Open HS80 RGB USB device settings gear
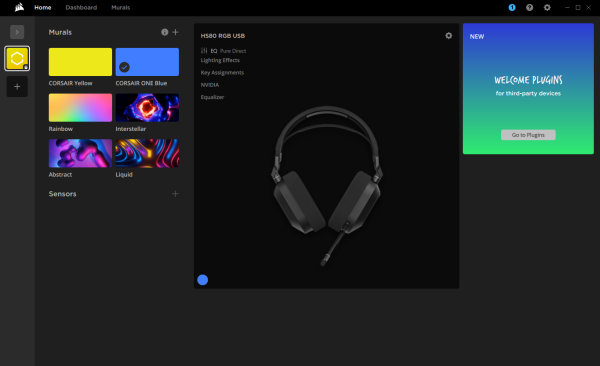The width and height of the screenshot is (600, 366). pos(448,36)
